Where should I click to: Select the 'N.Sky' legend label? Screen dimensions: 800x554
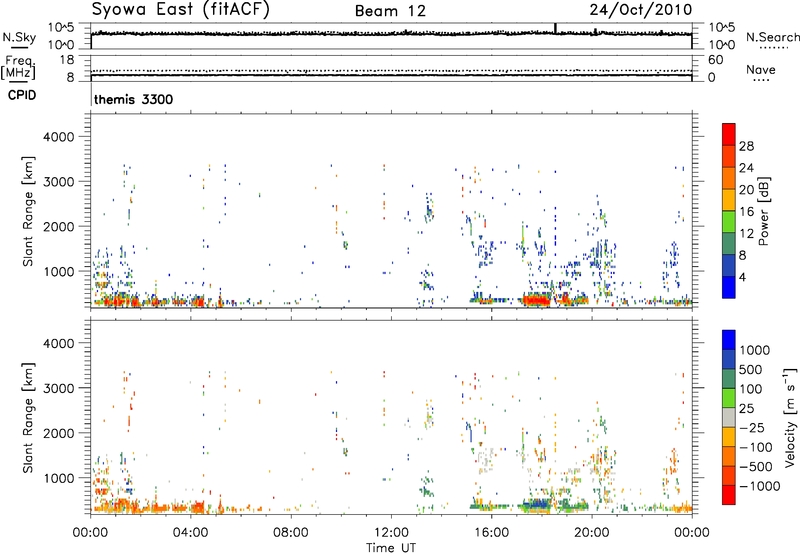(19, 37)
